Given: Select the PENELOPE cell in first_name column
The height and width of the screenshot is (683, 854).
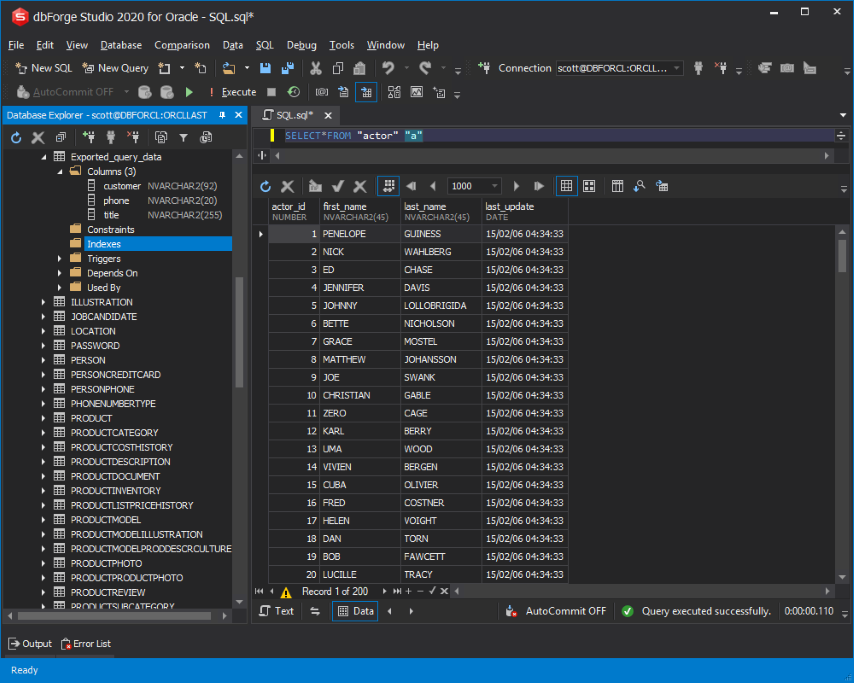Looking at the screenshot, I should coord(361,234).
